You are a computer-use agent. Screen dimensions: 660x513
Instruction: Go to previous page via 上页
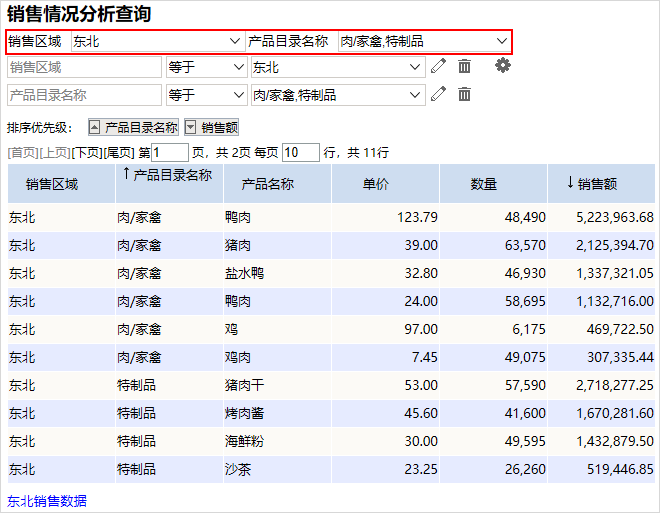(55, 152)
